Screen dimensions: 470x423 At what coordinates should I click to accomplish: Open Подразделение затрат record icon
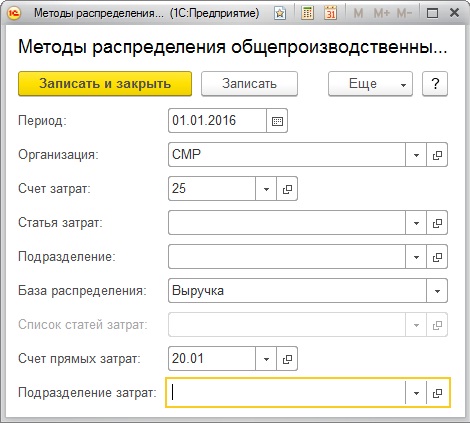[437, 393]
